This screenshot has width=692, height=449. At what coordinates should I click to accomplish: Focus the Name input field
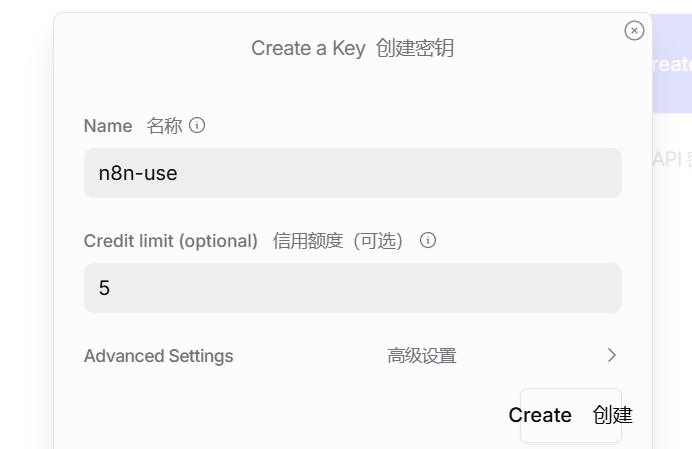click(352, 173)
